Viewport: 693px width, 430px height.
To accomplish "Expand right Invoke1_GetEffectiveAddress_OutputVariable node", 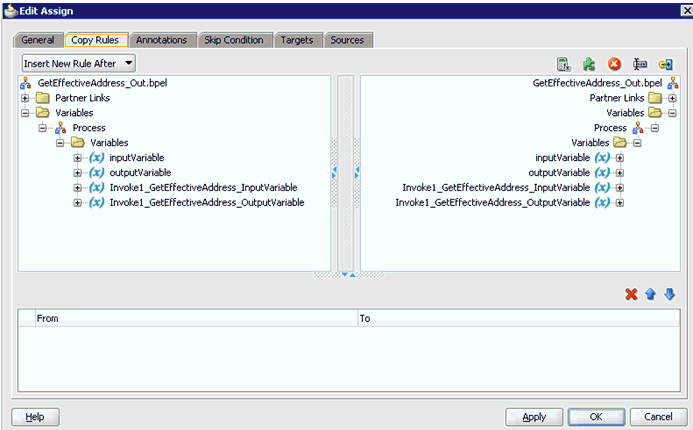I will (620, 203).
